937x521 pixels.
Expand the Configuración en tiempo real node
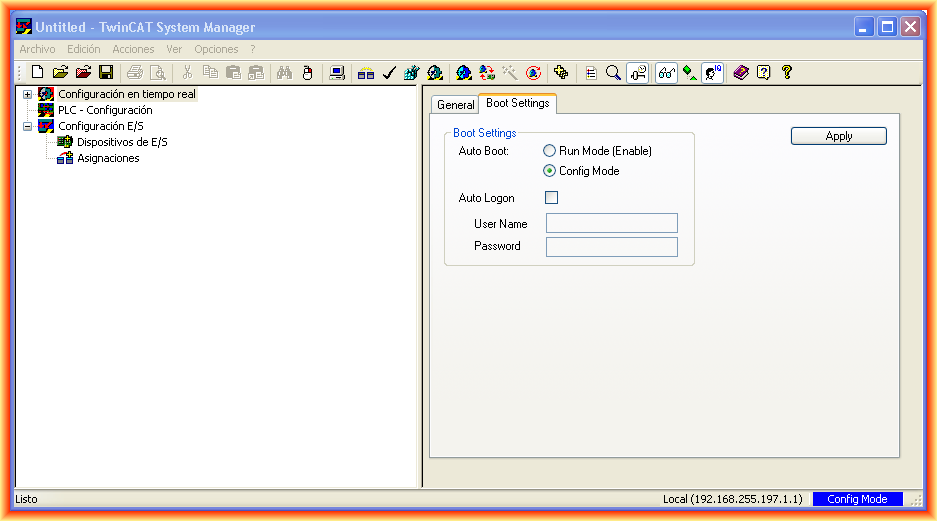pos(28,94)
